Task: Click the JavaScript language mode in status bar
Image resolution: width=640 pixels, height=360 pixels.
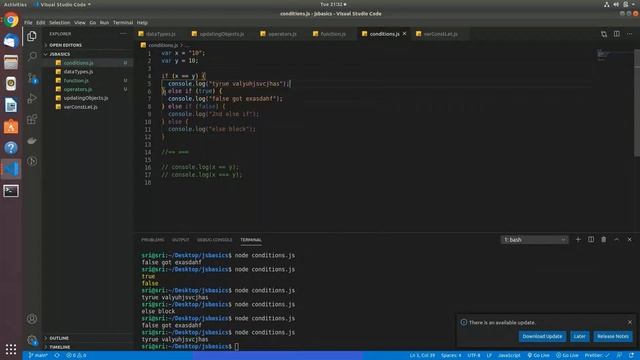Action: click(509, 356)
